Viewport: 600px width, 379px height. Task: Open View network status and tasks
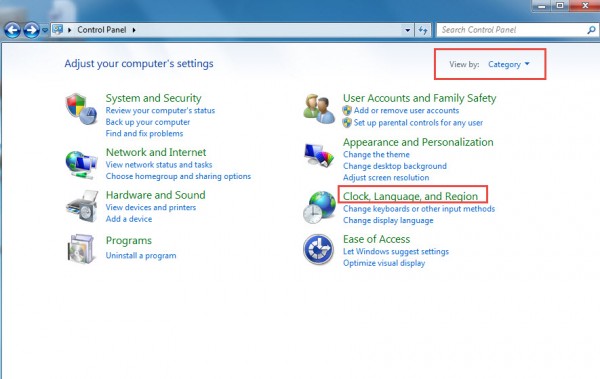click(x=159, y=165)
